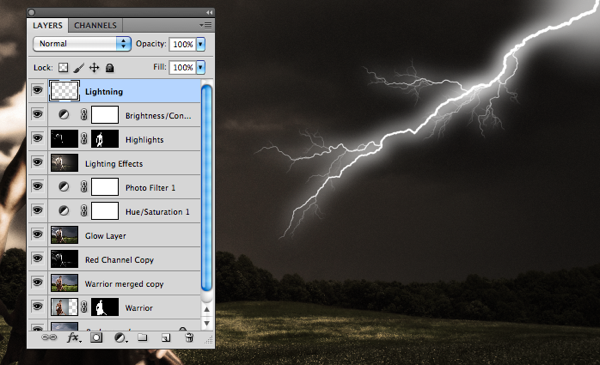Select the Lighting Effects layer thumbnail

[x=64, y=163]
